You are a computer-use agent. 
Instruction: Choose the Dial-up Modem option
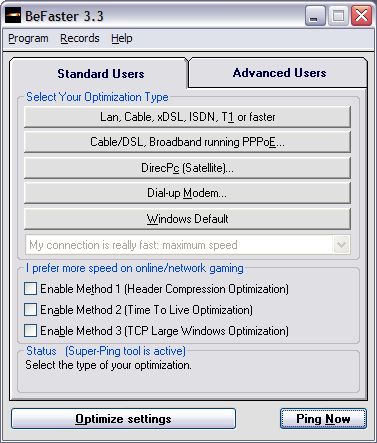[187, 193]
